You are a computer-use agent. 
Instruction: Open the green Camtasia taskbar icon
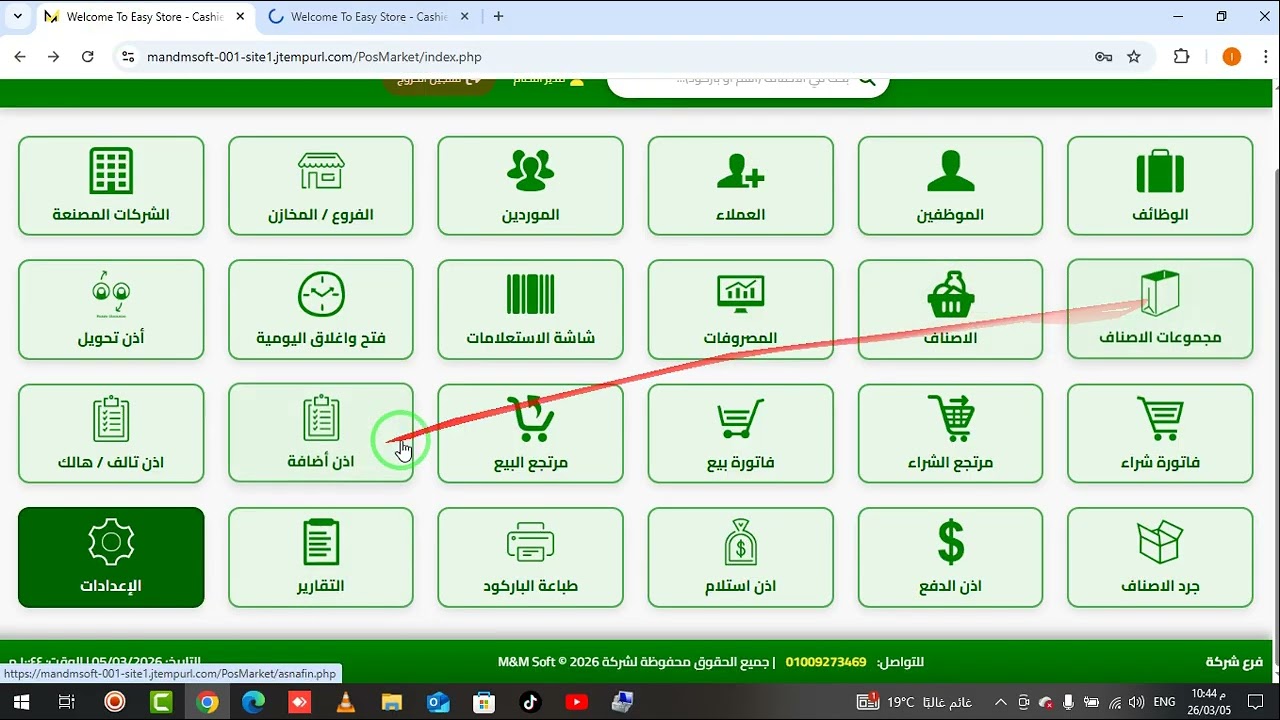pyautogui.click(x=160, y=702)
